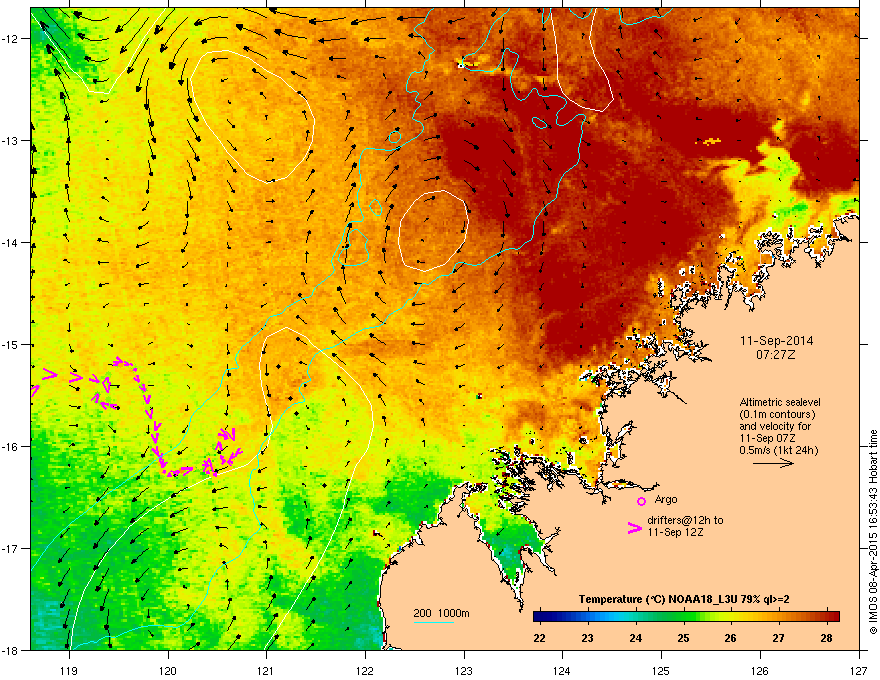This screenshot has width=880, height=680.
Task: Click the latitude label -16
Action: 10,447
